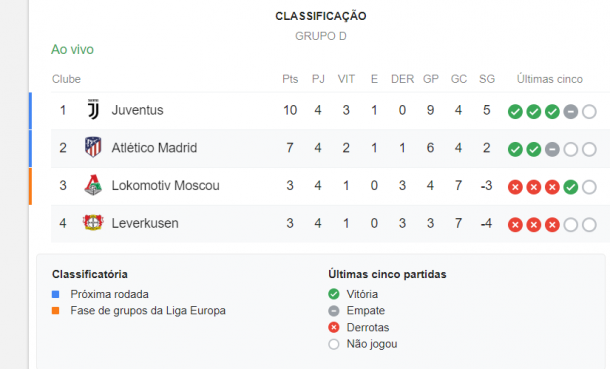The width and height of the screenshot is (610, 369).
Task: Click Juventus' draw result icon
Action: pos(570,112)
